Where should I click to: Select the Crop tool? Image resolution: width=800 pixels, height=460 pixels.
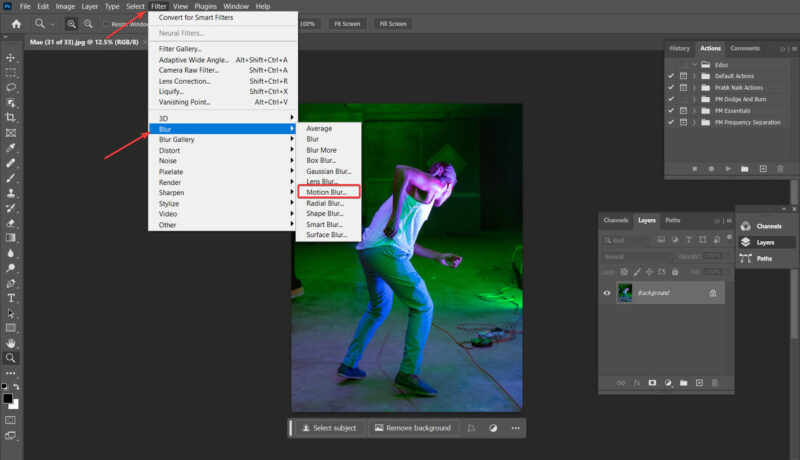point(10,117)
